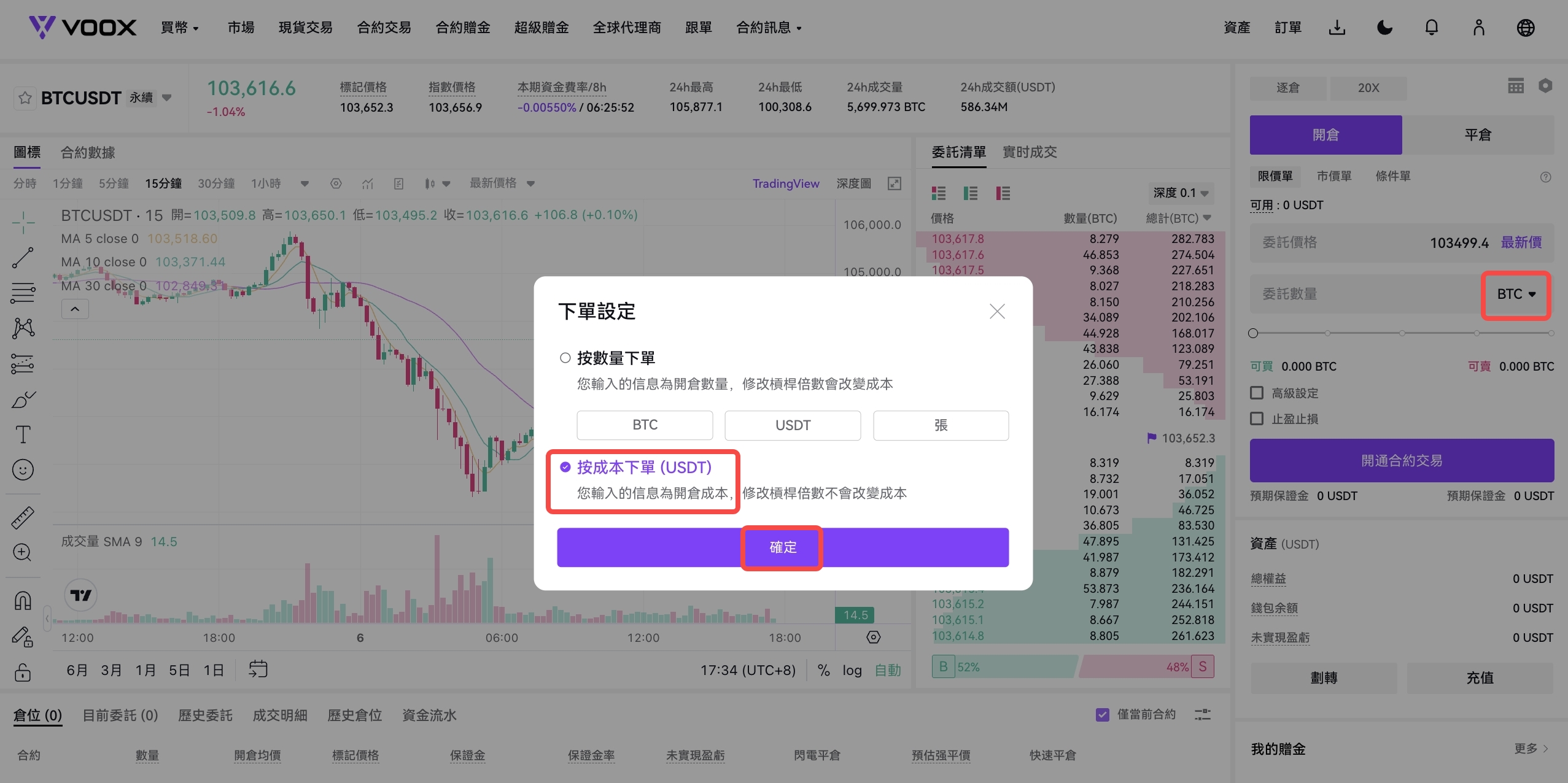
Task: Favorite BTCUSDT with star icon
Action: (25, 98)
